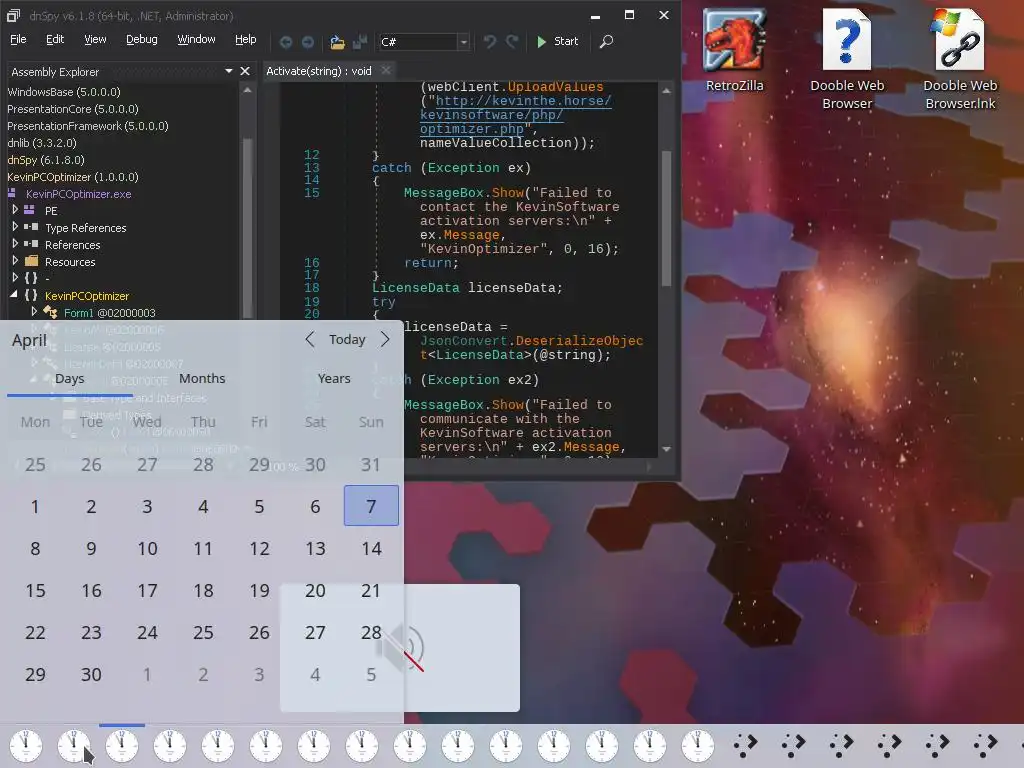The height and width of the screenshot is (768, 1024).
Task: Select March 31 in the calendar
Action: [371, 464]
